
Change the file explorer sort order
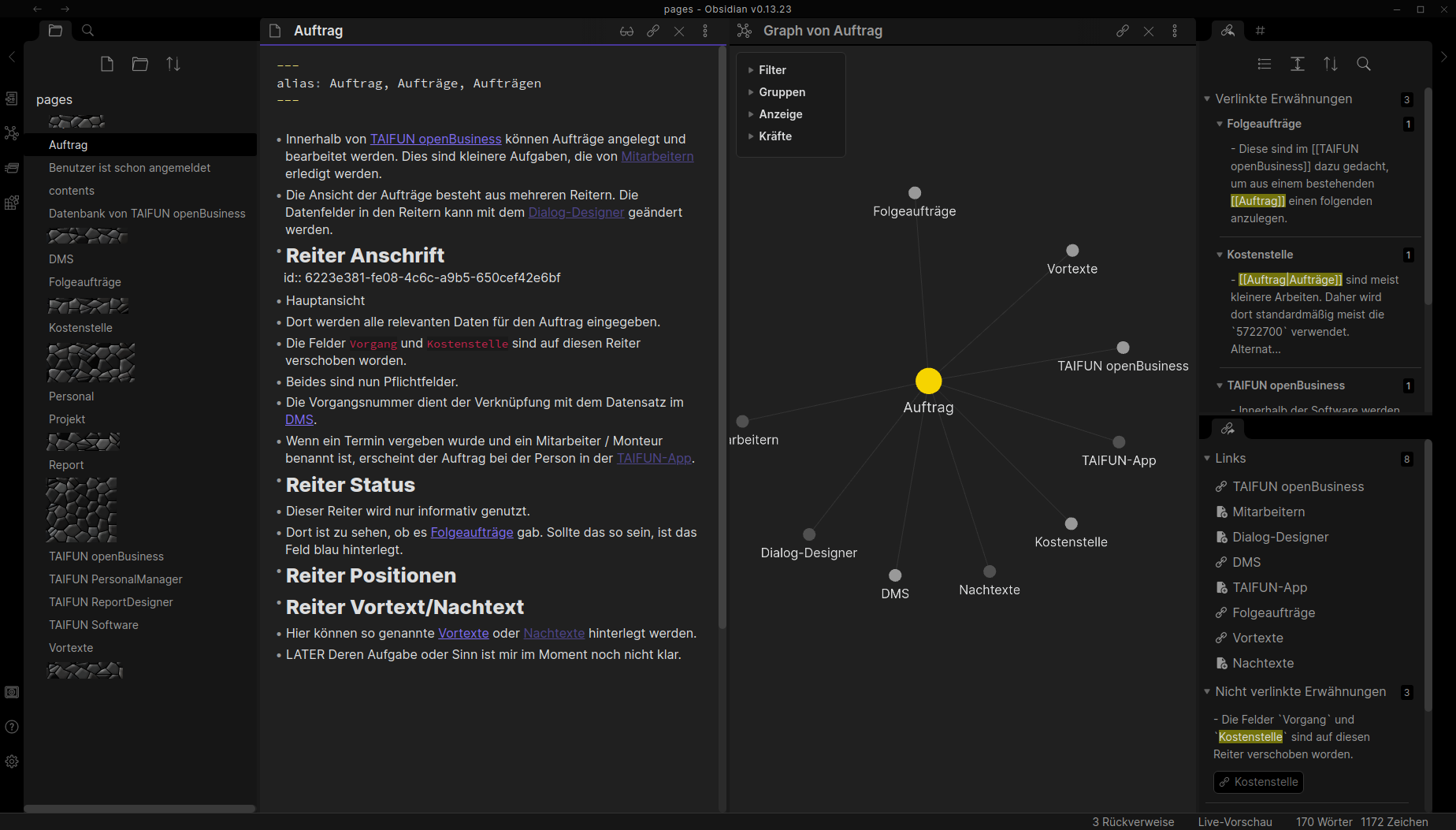point(173,64)
